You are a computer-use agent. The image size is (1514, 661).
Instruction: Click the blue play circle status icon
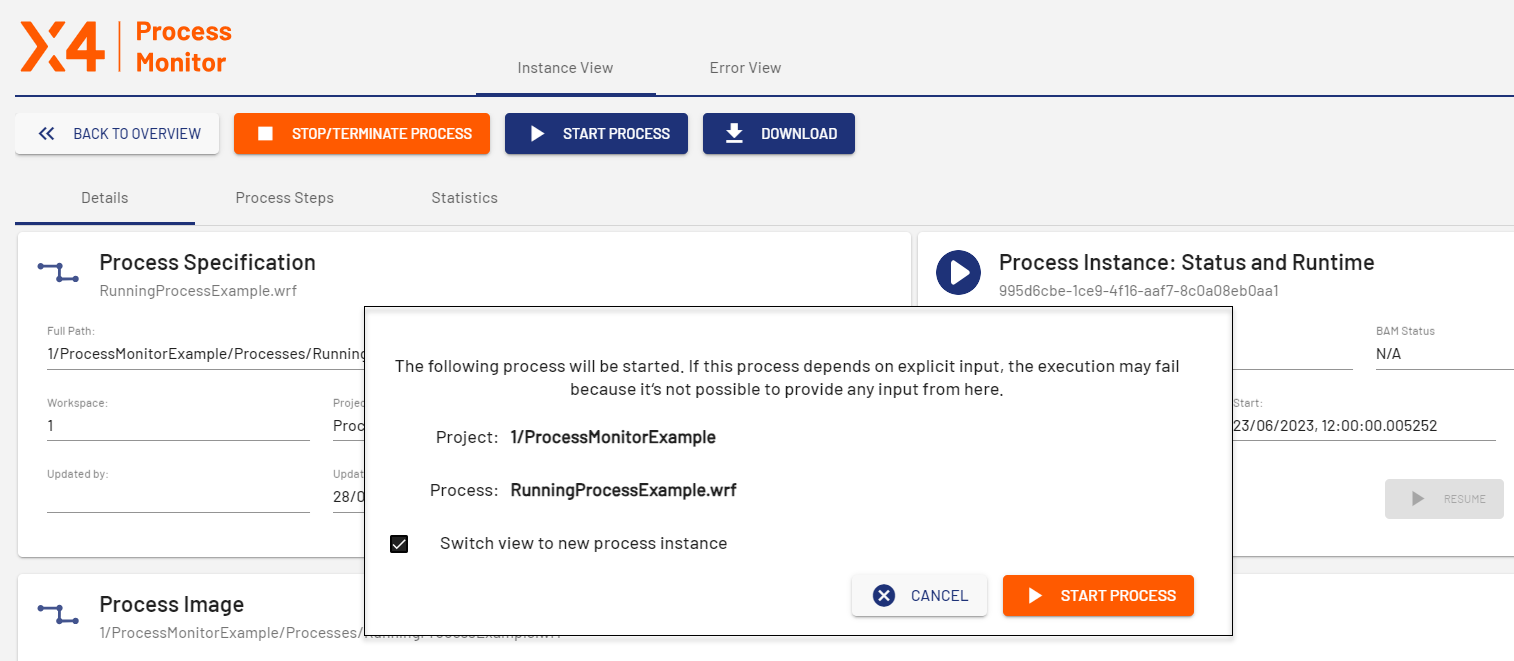(x=958, y=272)
